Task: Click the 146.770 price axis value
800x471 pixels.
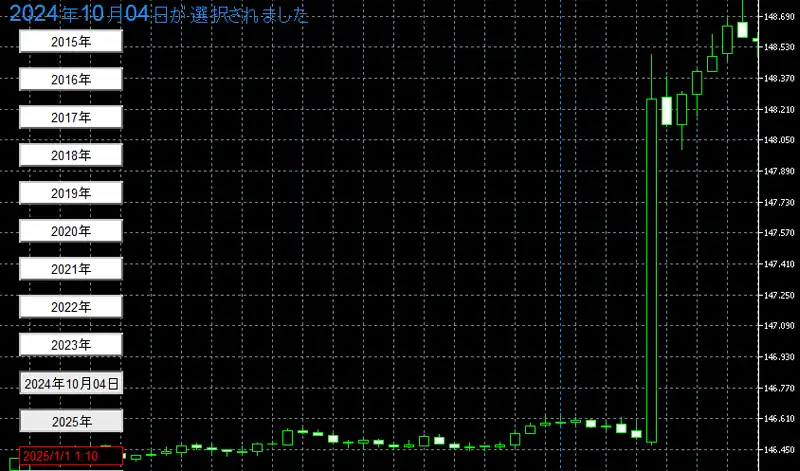Action: (x=779, y=388)
